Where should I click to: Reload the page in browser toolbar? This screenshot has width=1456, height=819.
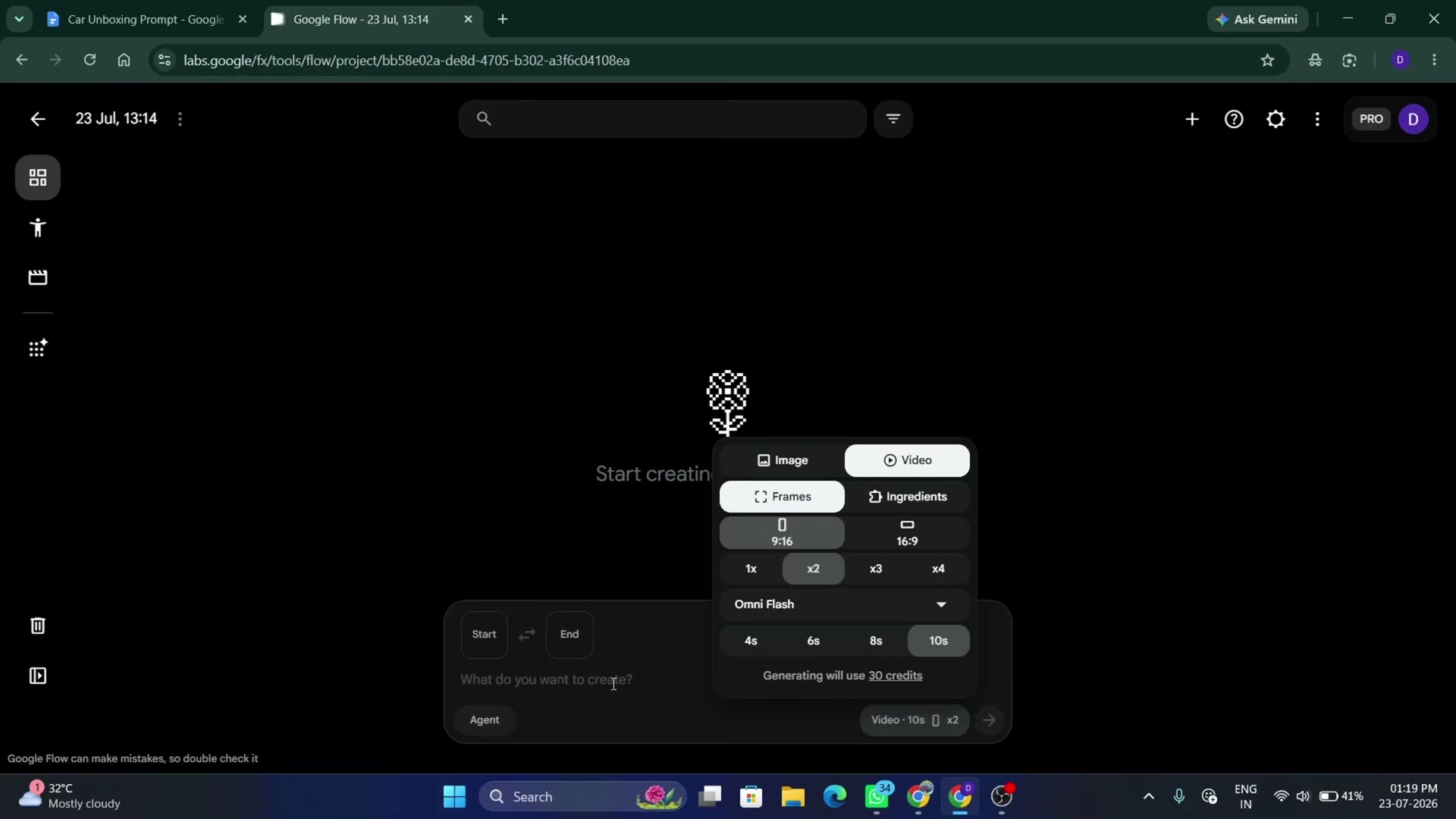[89, 60]
